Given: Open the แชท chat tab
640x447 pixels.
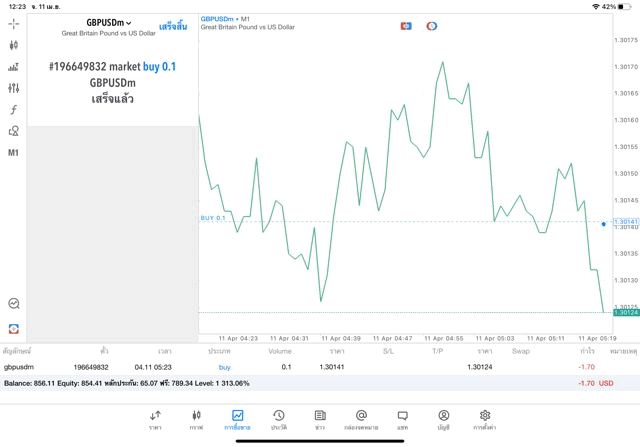Looking at the screenshot, I should click(x=402, y=420).
